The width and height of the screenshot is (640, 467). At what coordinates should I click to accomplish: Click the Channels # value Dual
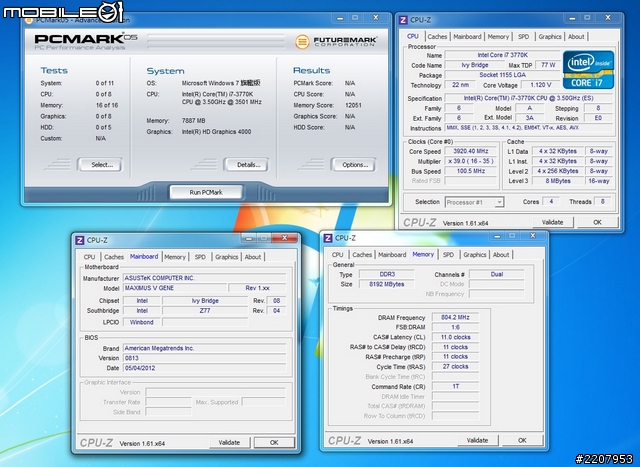[x=497, y=274]
